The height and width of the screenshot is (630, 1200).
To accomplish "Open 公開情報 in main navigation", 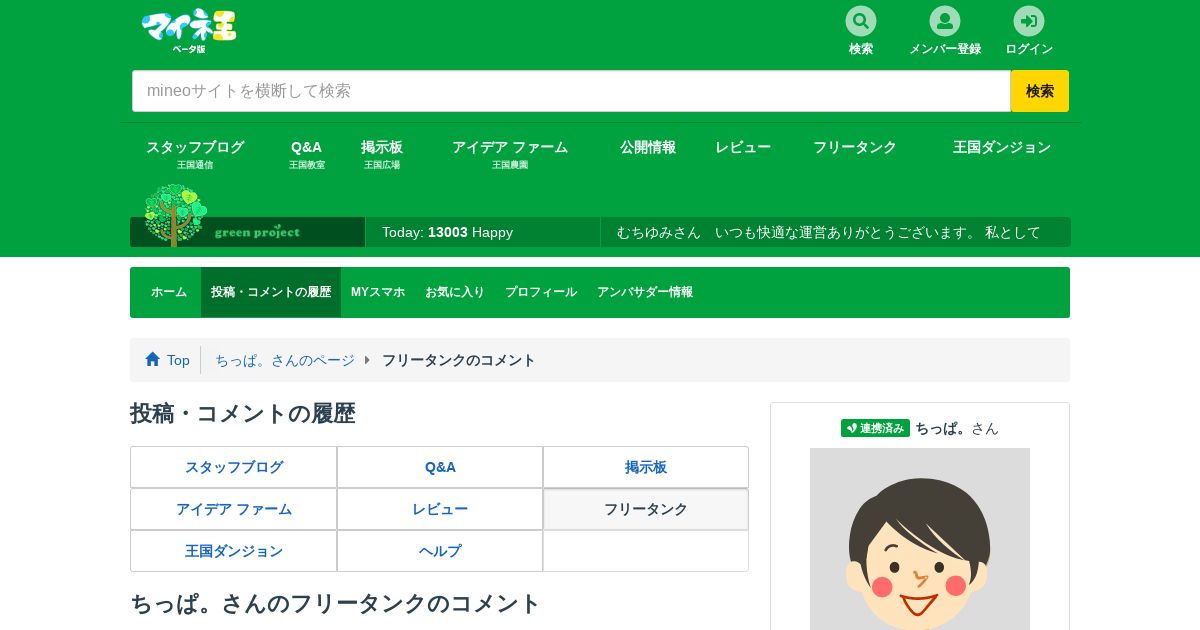I will coord(648,147).
